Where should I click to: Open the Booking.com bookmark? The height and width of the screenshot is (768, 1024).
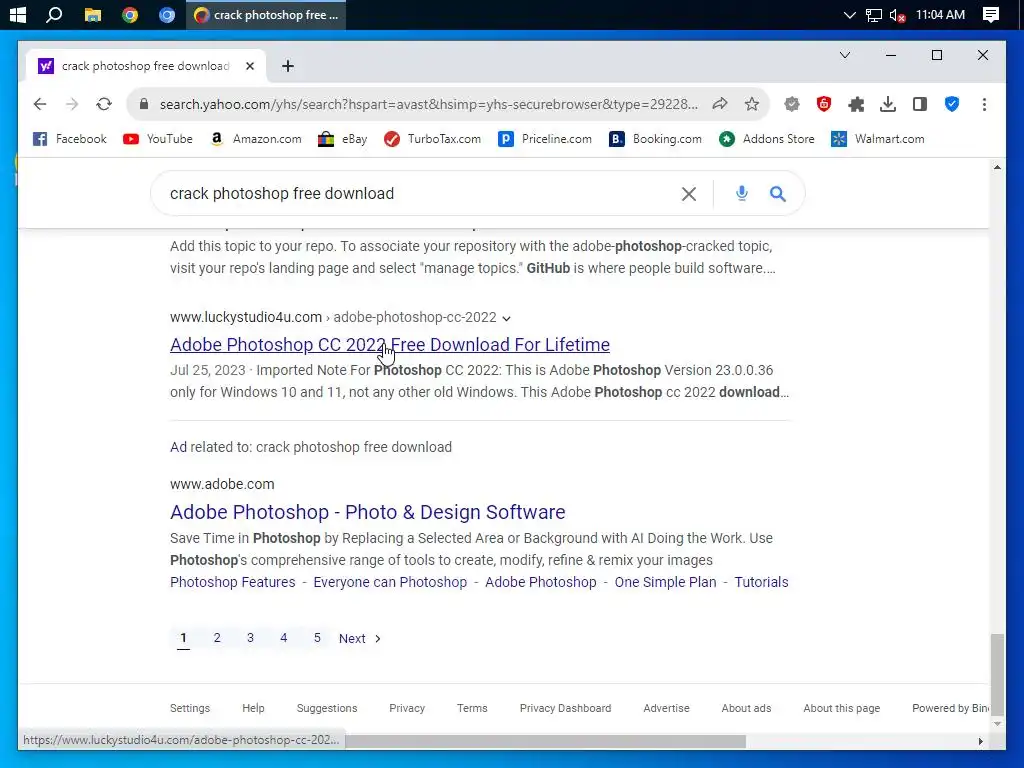[x=656, y=139]
